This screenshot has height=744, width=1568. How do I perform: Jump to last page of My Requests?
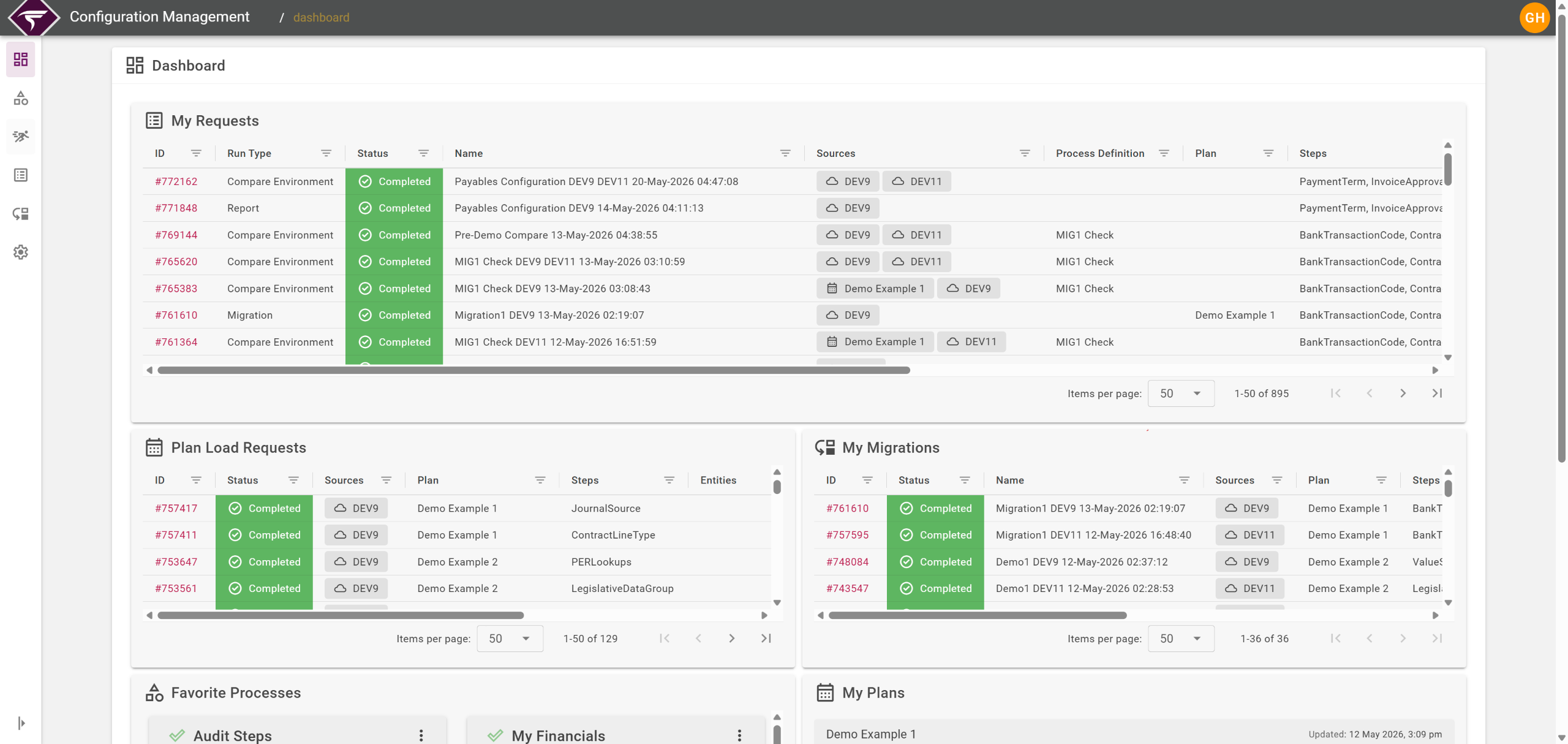point(1437,393)
